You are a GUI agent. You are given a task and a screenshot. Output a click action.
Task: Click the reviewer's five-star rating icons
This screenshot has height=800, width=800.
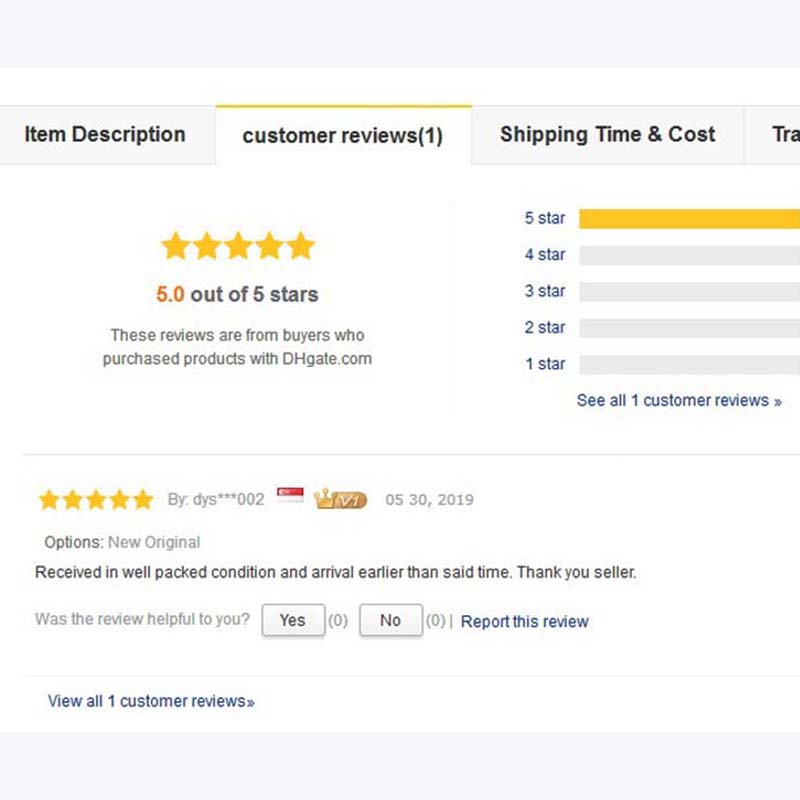(x=96, y=500)
